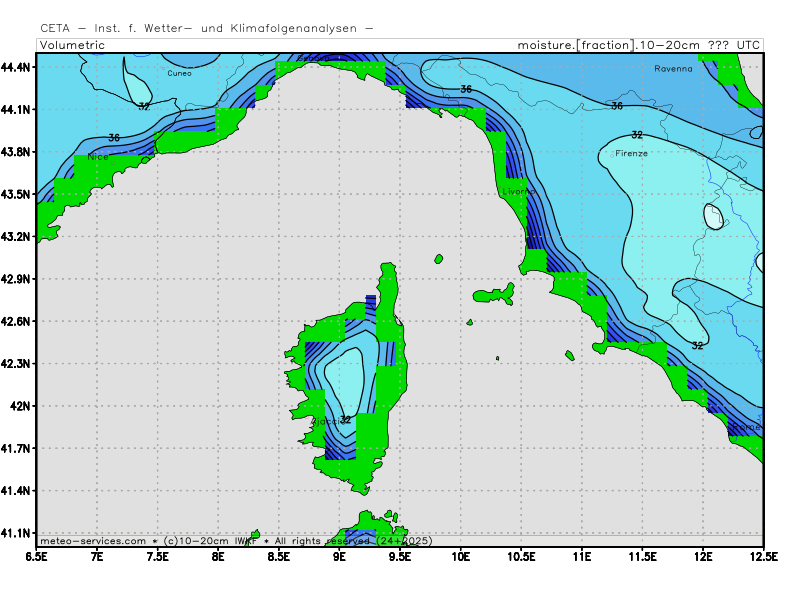Click the 6.5E longitude axis label
The image size is (800, 600).
[x=37, y=555]
